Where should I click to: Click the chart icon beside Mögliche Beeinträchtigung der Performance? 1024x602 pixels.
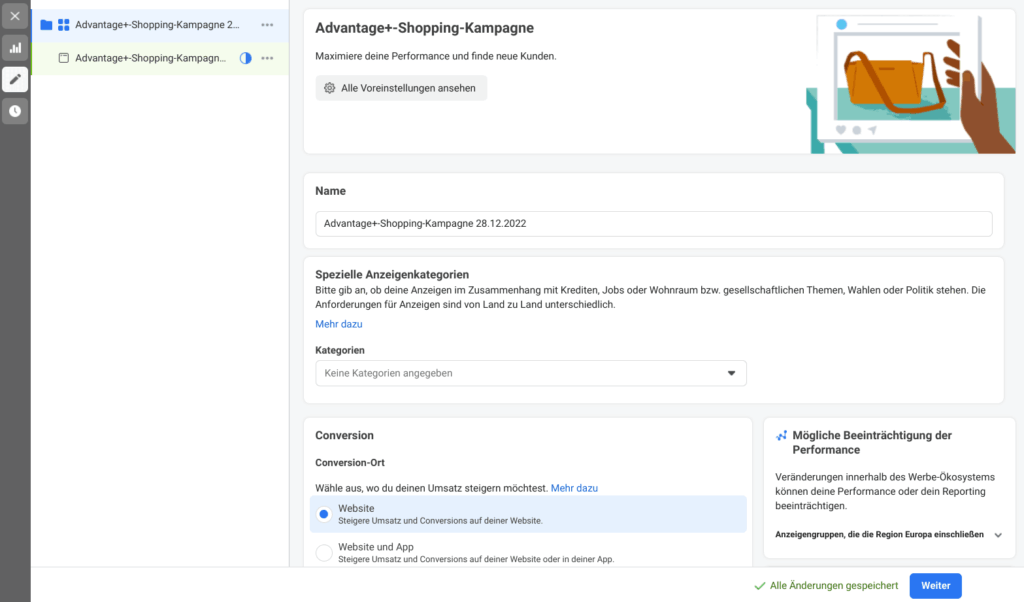pos(782,435)
